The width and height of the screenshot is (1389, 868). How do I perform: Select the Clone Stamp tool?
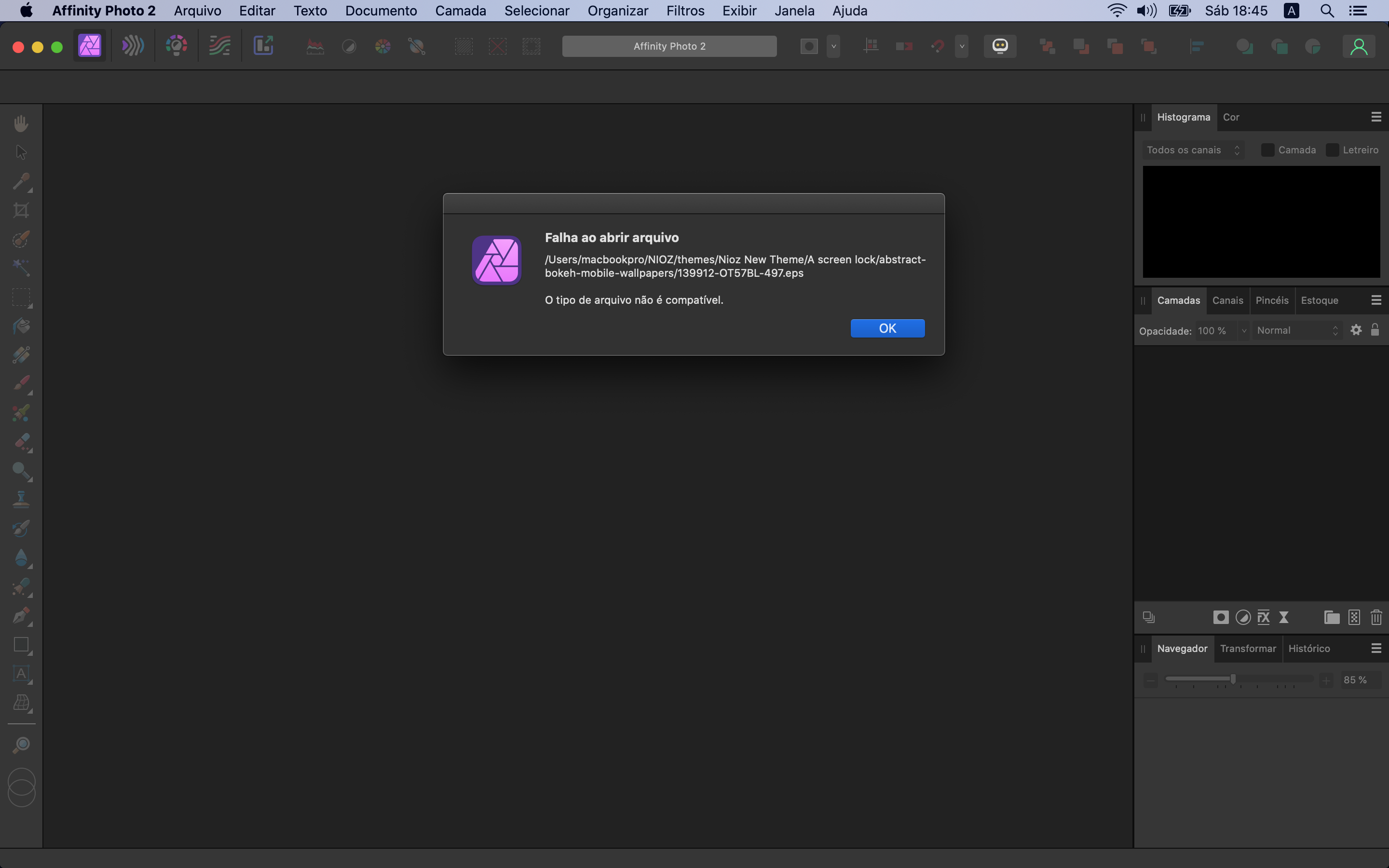[21, 500]
